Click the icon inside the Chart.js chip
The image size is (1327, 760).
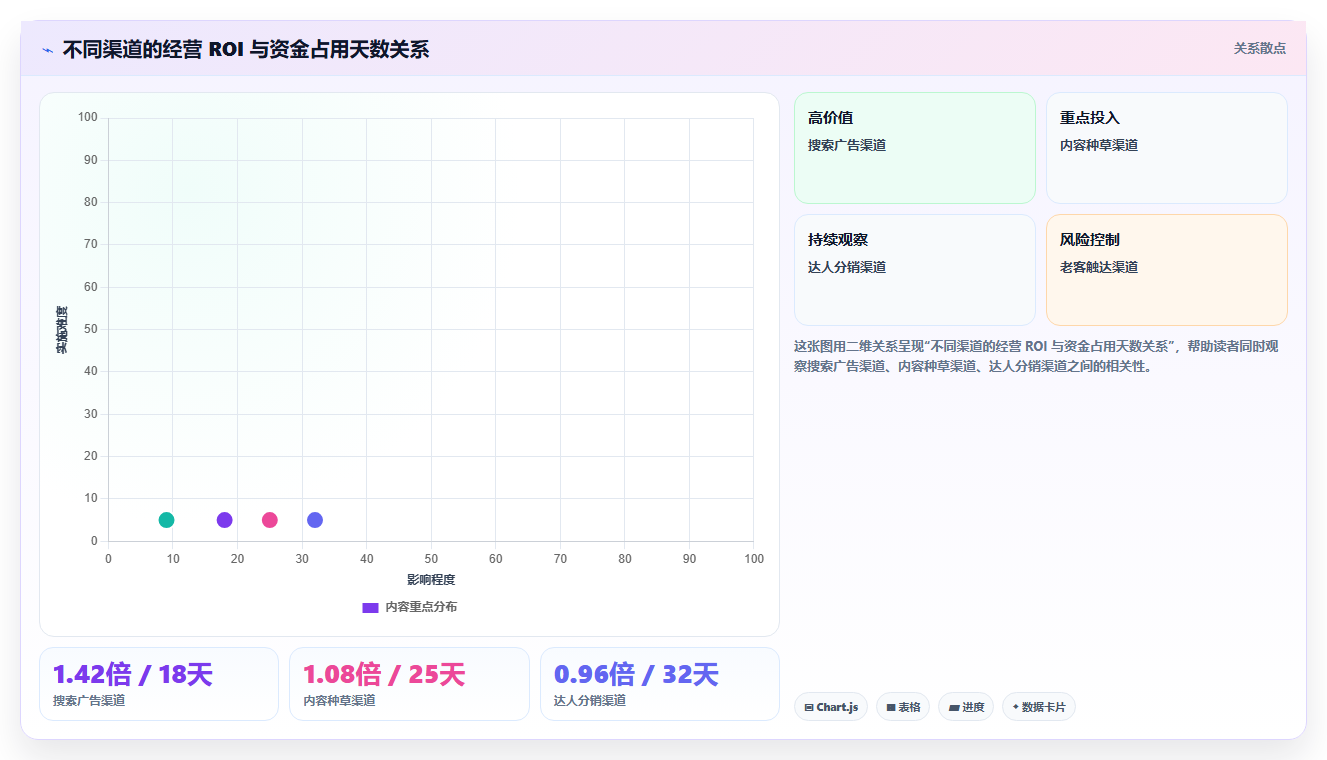[809, 707]
